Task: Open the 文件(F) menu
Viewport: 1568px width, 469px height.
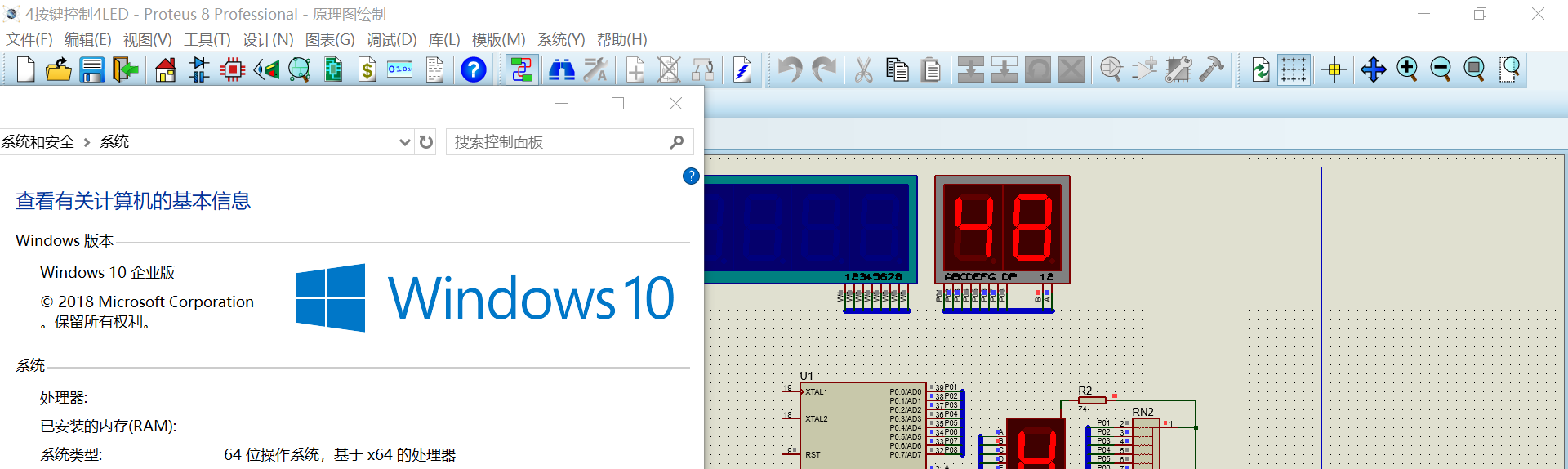Action: click(x=29, y=39)
